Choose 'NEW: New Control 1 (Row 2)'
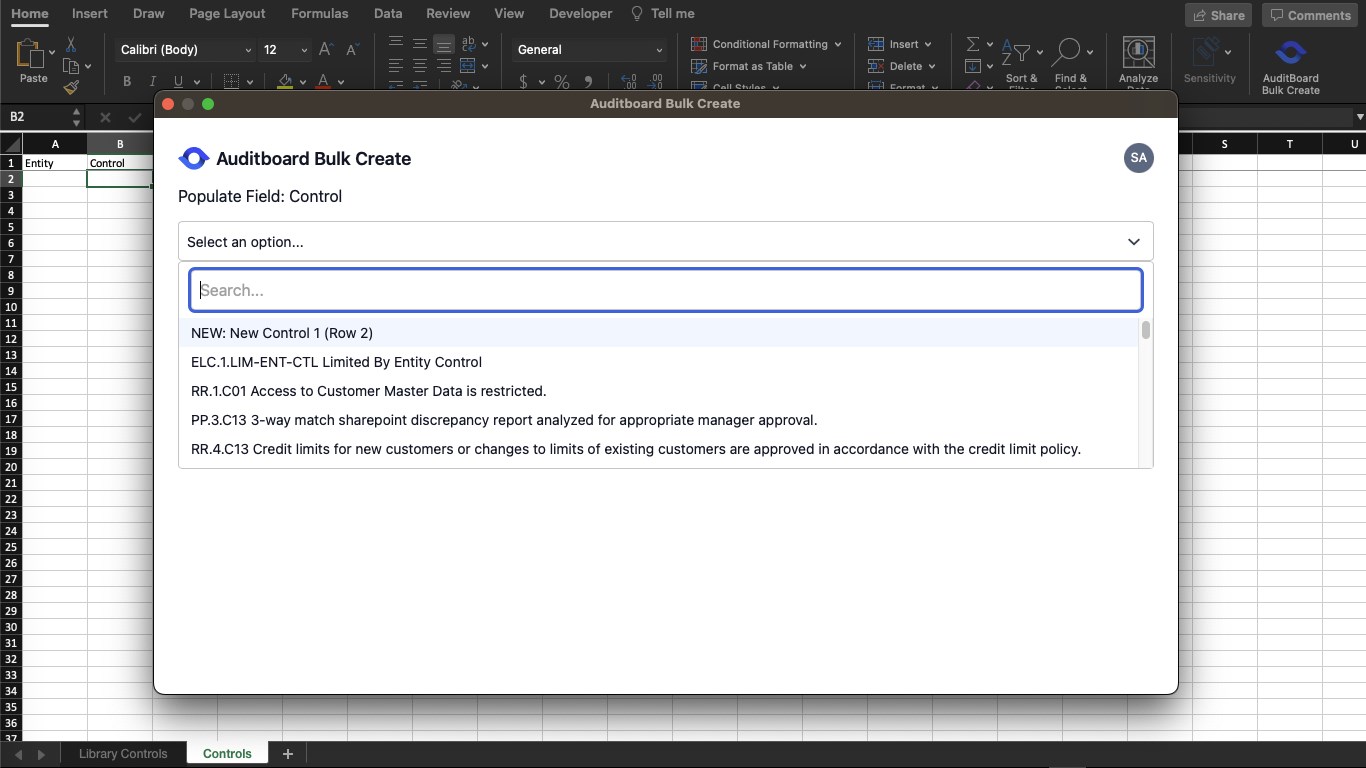This screenshot has height=768, width=1366. point(659,333)
